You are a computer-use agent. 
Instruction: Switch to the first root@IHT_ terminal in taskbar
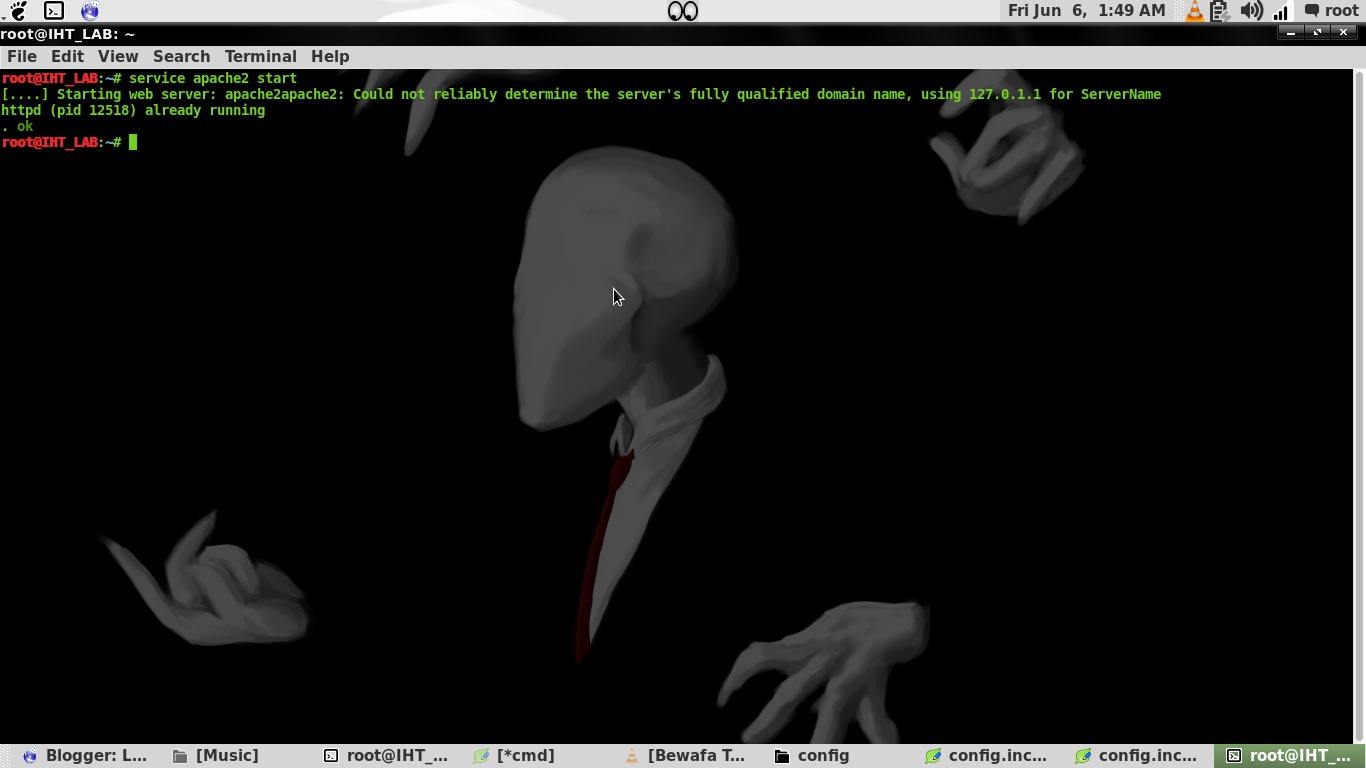coord(386,756)
